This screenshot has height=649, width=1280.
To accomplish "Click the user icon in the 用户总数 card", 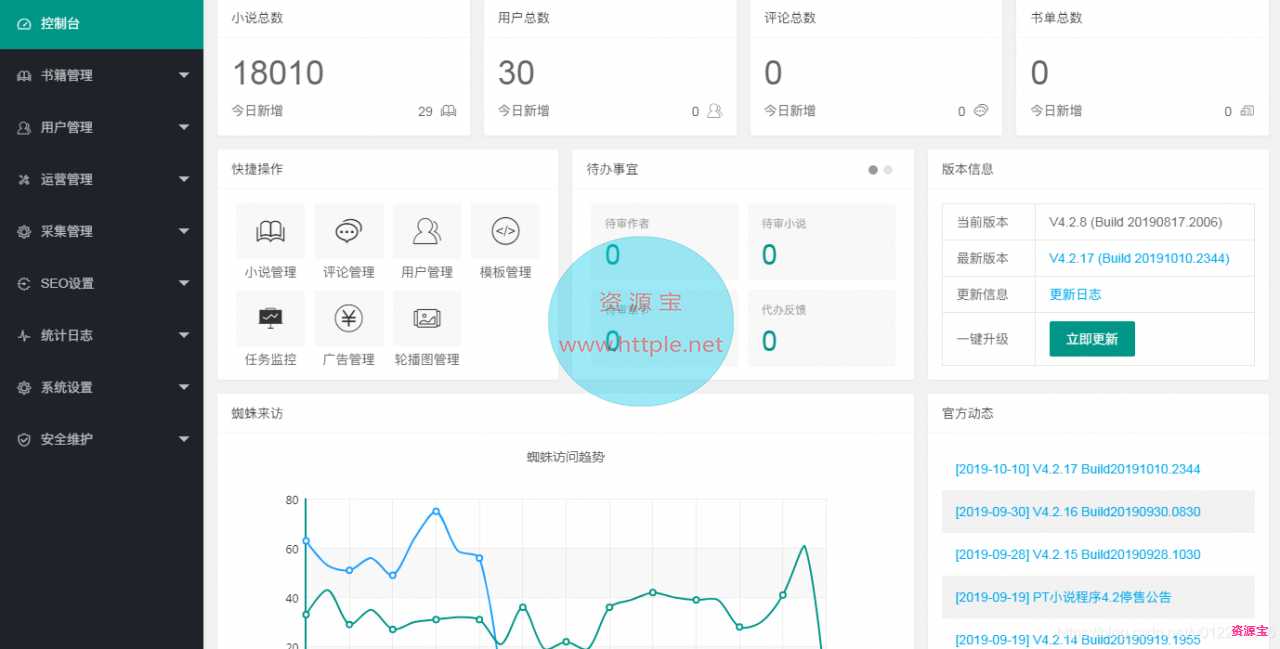I will point(714,111).
